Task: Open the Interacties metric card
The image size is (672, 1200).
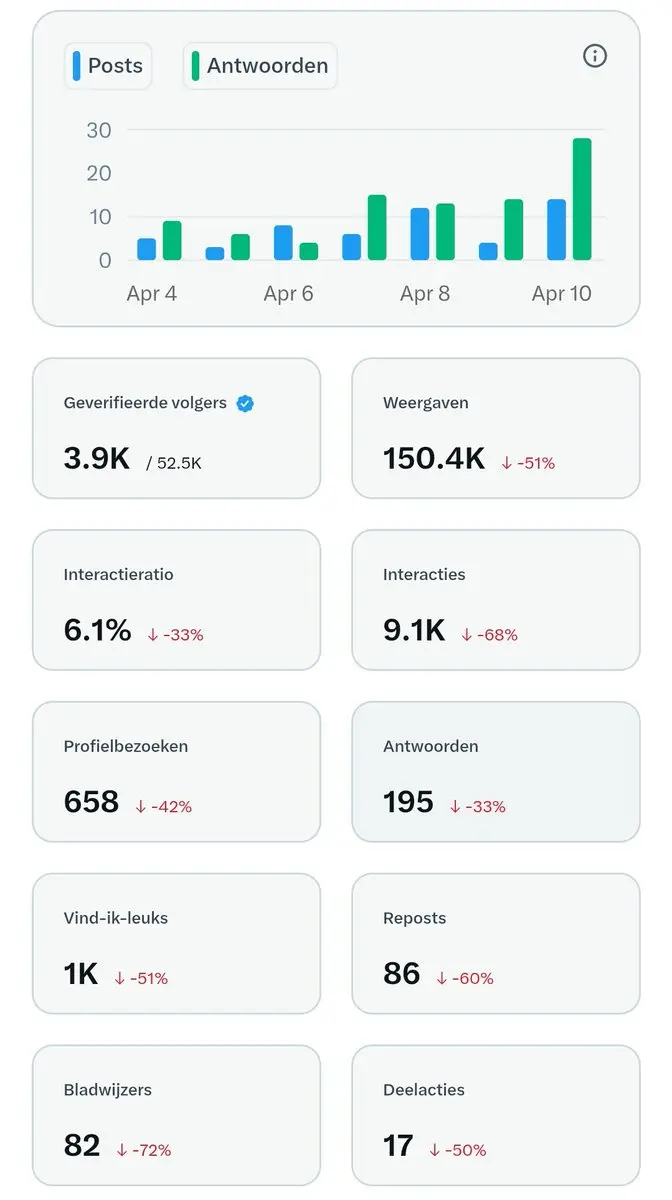Action: 495,600
